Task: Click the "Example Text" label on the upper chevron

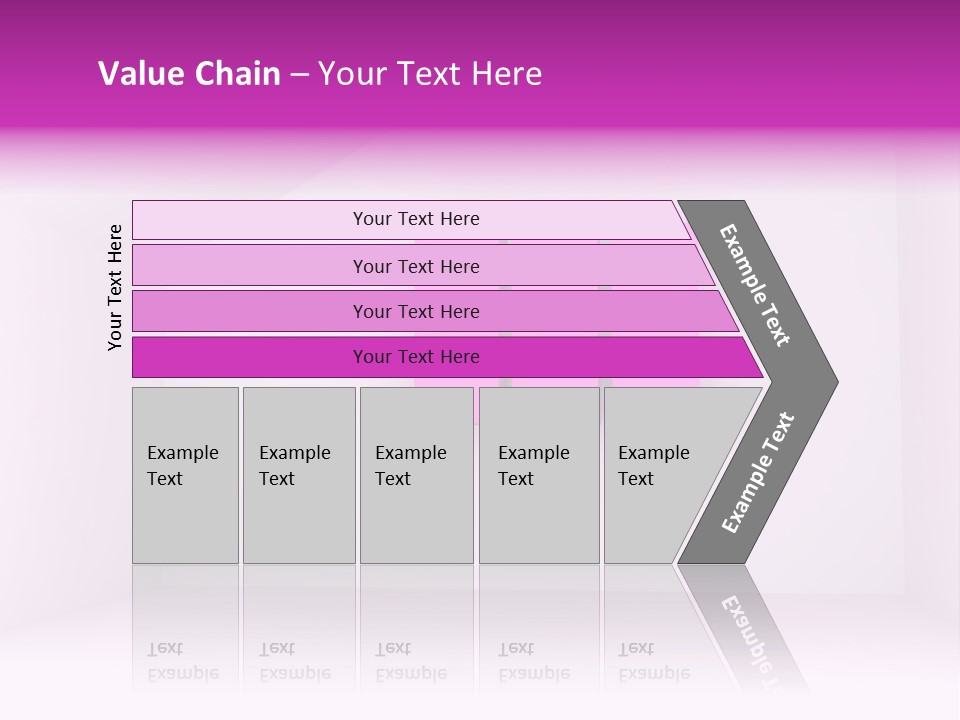Action: (756, 285)
